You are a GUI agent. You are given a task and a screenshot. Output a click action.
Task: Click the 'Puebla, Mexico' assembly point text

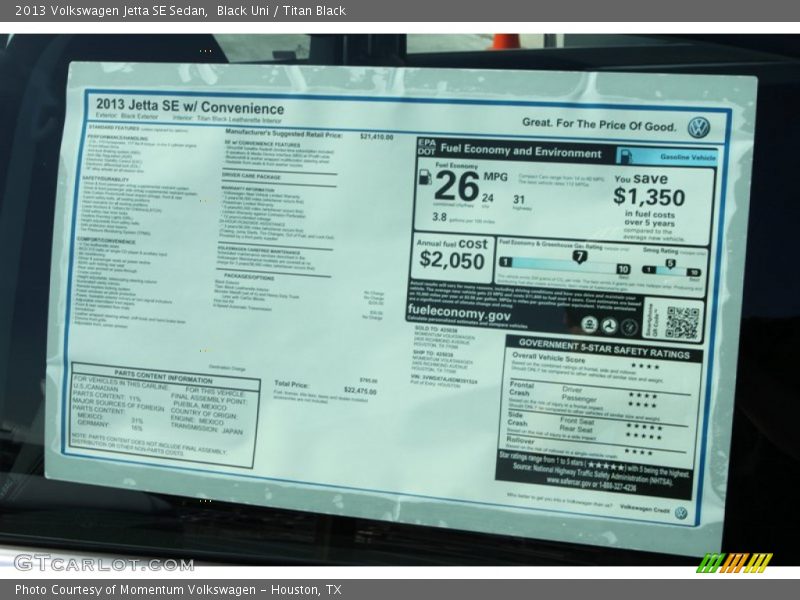coord(201,407)
